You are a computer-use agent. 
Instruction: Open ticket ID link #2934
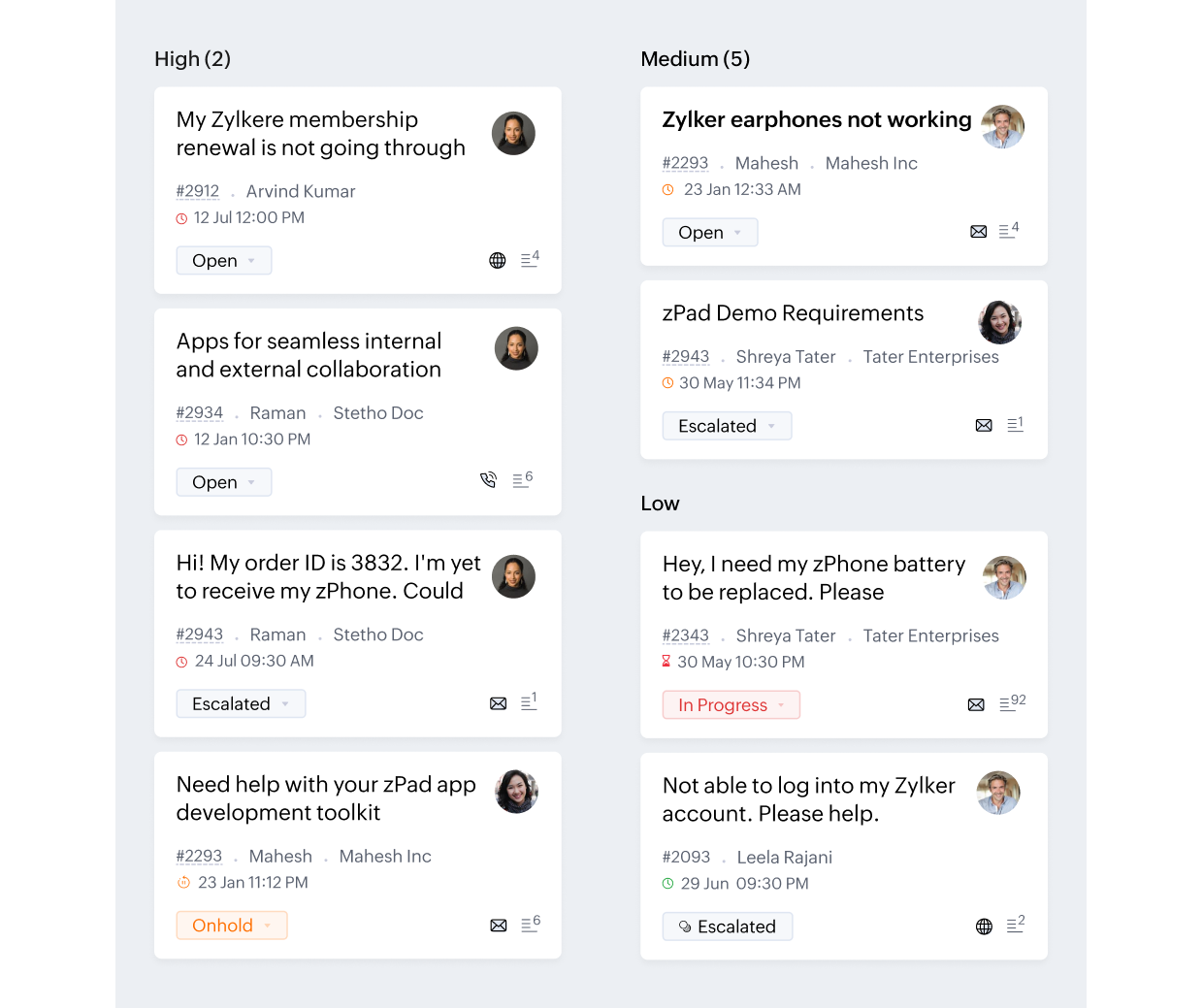coord(200,413)
